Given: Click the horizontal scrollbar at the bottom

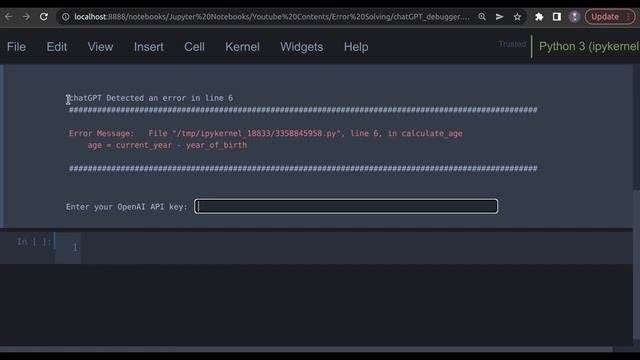Looking at the screenshot, I should [306, 349].
